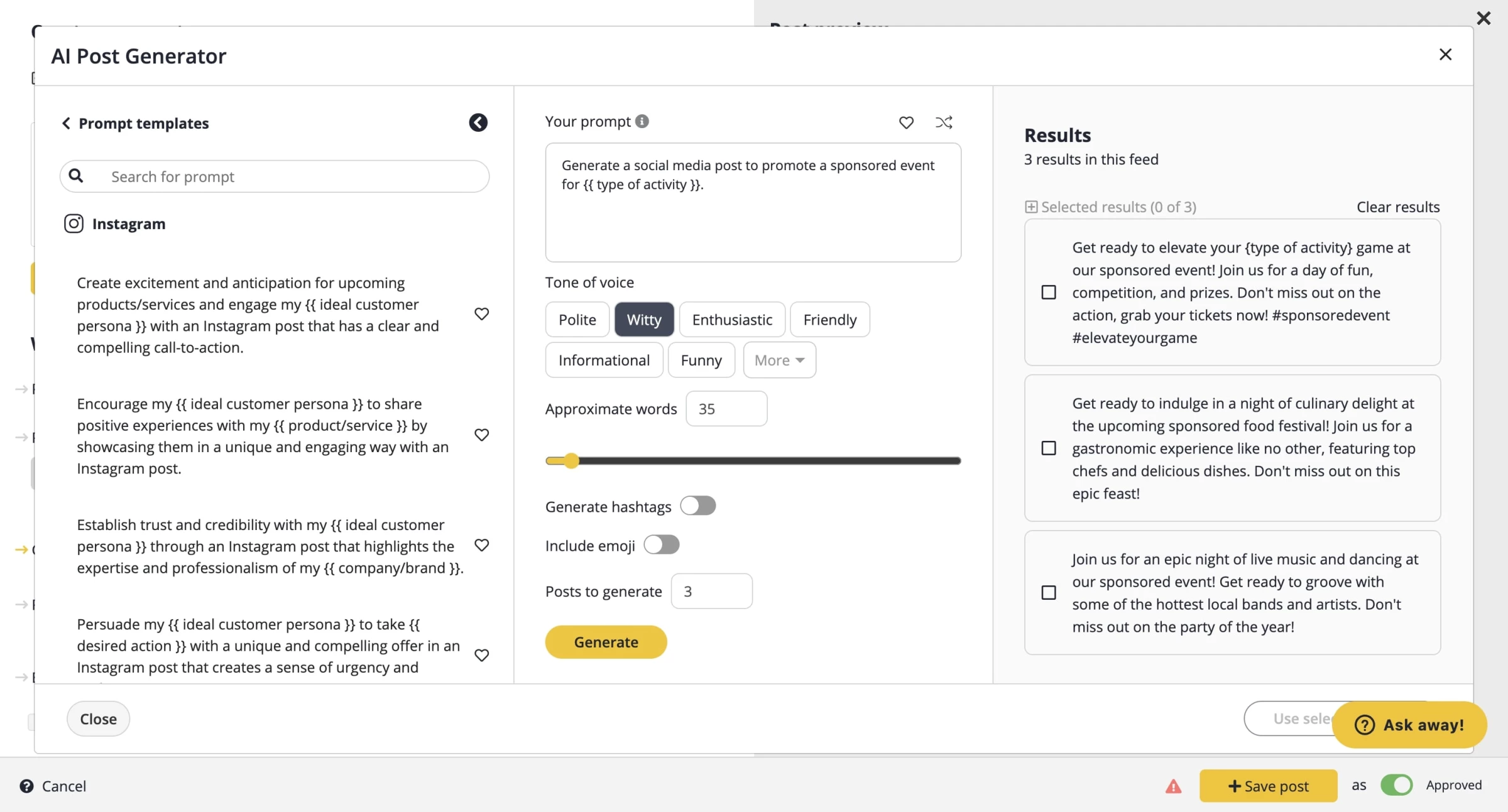Favorite the 'Encourage my ideal customer' prompt

[481, 435]
